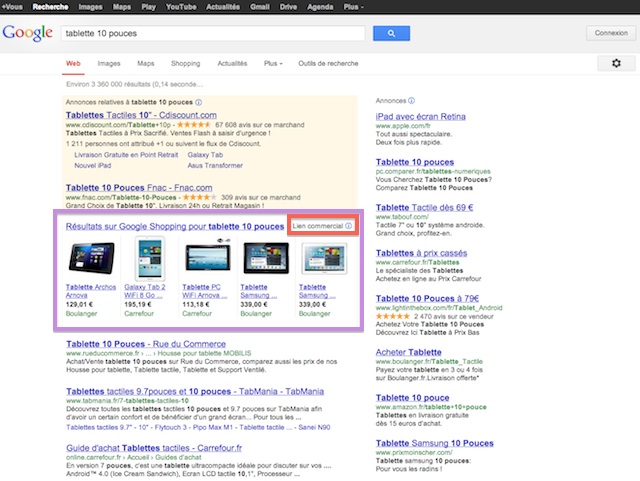Screen dimensions: 640x481
Task: Expand the 'Plus' dropdown under search tabs
Action: point(273,63)
